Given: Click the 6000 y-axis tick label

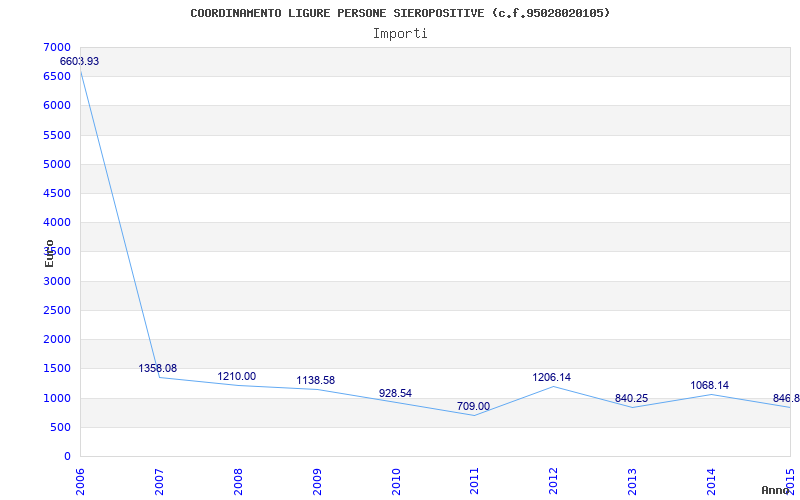Looking at the screenshot, I should click(x=58, y=106).
